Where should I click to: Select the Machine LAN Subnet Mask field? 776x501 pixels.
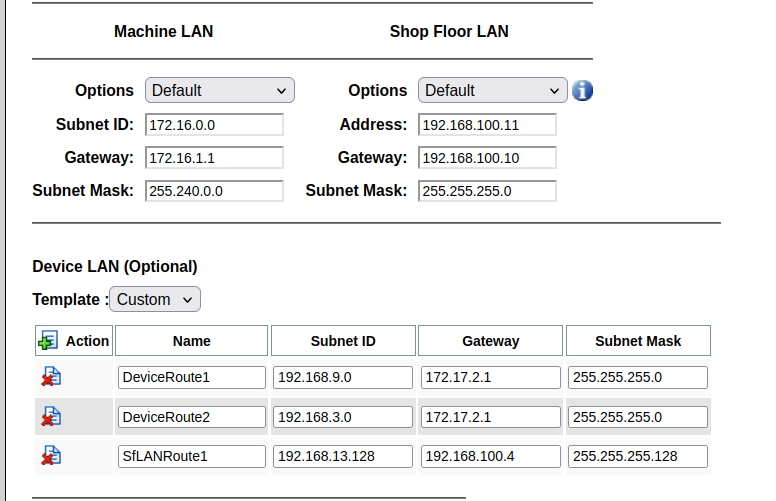tap(214, 191)
